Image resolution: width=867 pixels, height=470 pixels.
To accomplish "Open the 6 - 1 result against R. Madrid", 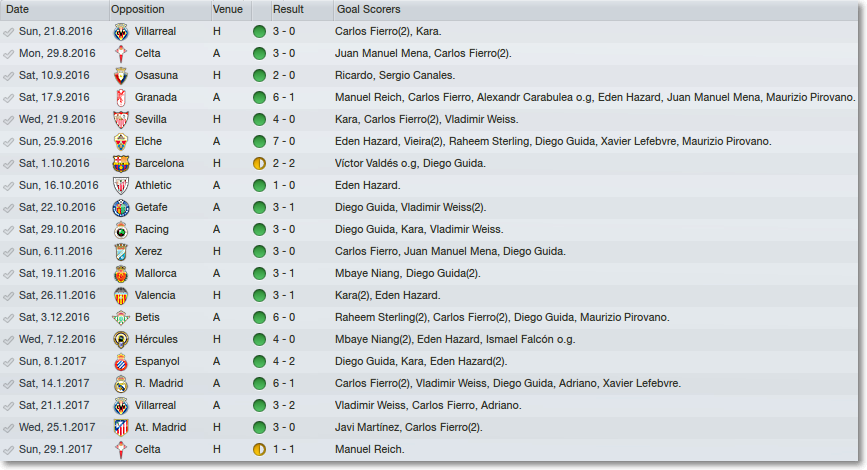I will [x=284, y=383].
